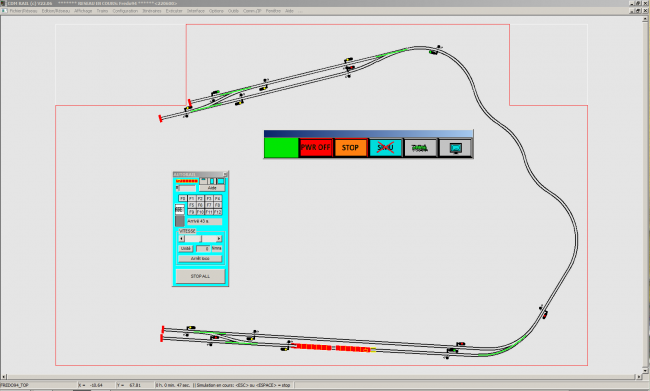Click the train icon button in toolbar
This screenshot has height=391, width=650.
[x=420, y=148]
